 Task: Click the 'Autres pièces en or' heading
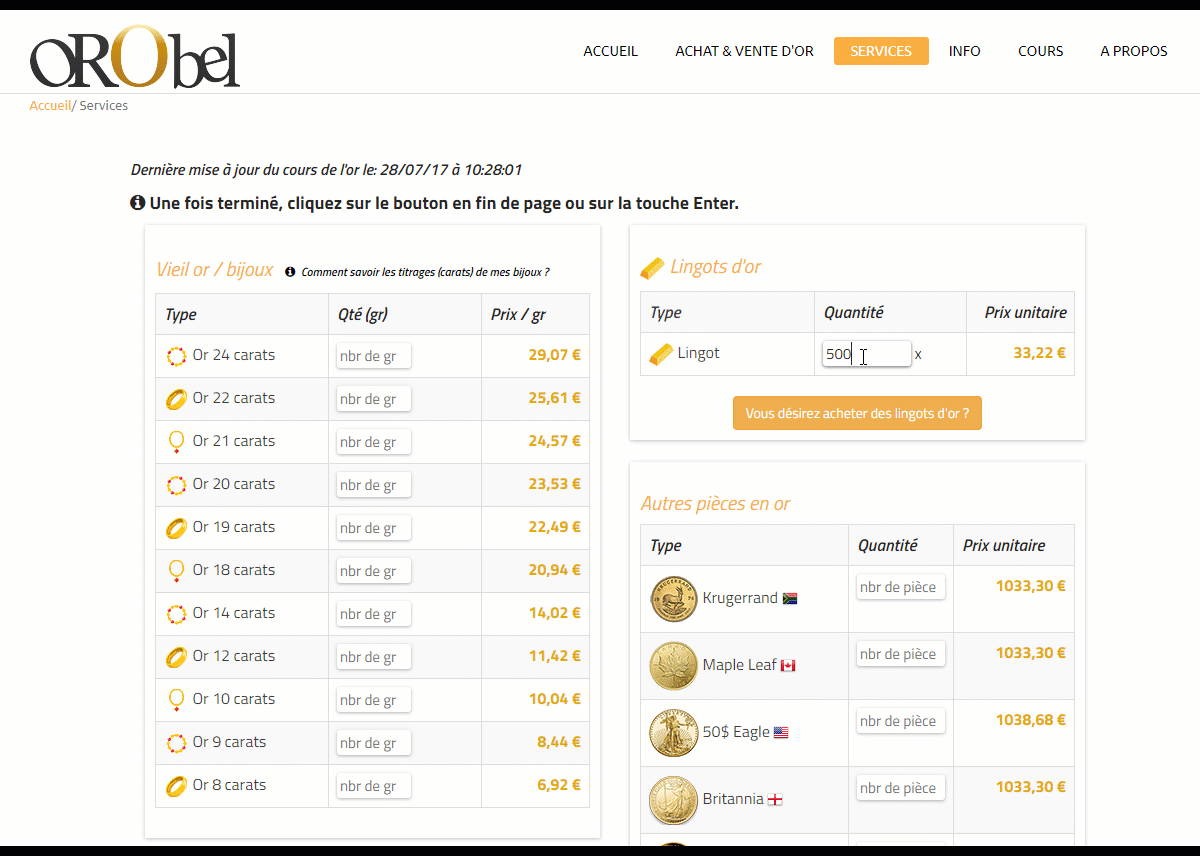715,504
